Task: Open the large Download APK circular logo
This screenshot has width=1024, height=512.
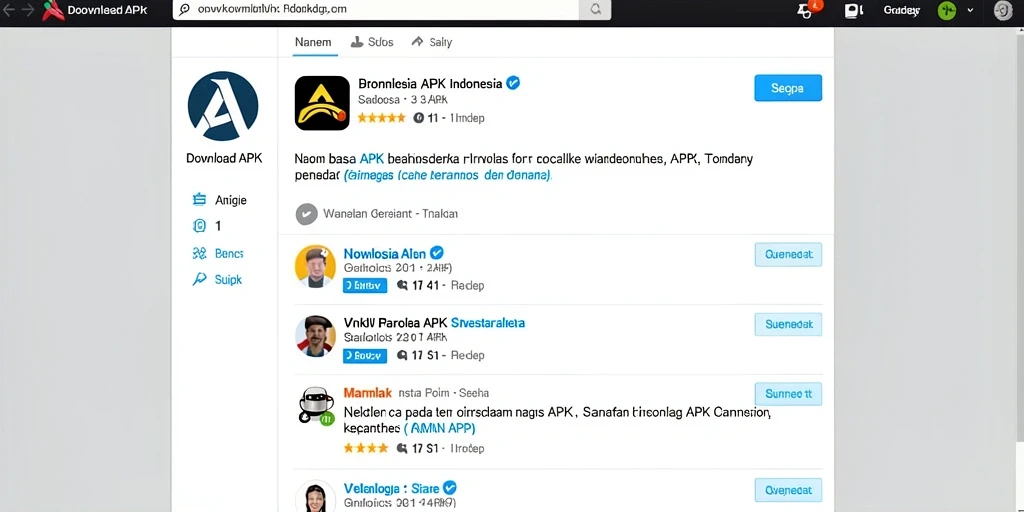Action: click(223, 106)
